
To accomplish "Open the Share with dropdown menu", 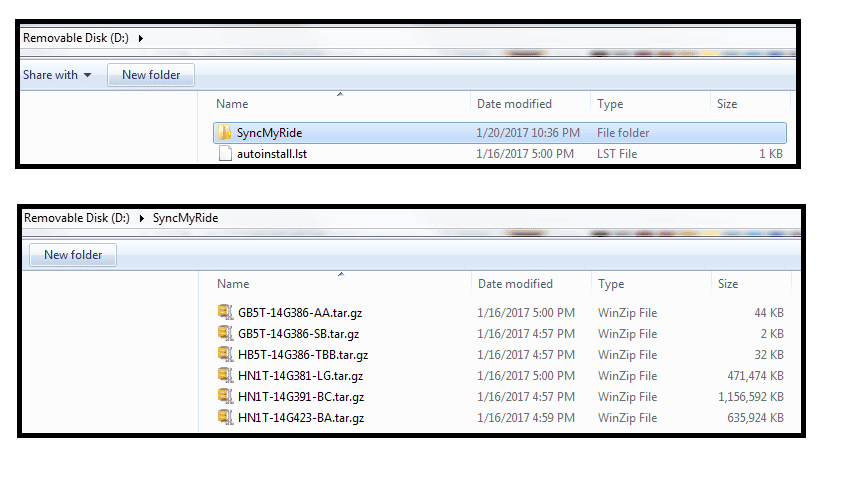I will [57, 75].
